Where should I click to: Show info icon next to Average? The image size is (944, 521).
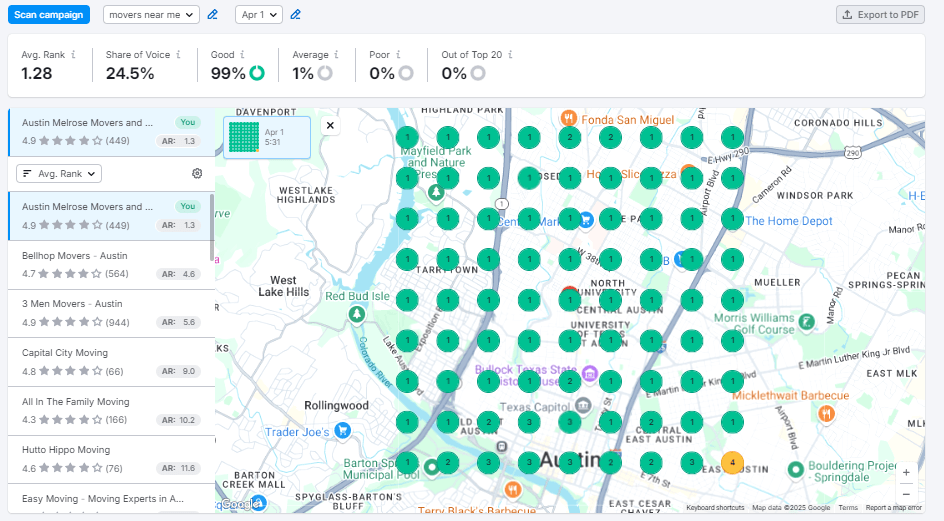(336, 54)
